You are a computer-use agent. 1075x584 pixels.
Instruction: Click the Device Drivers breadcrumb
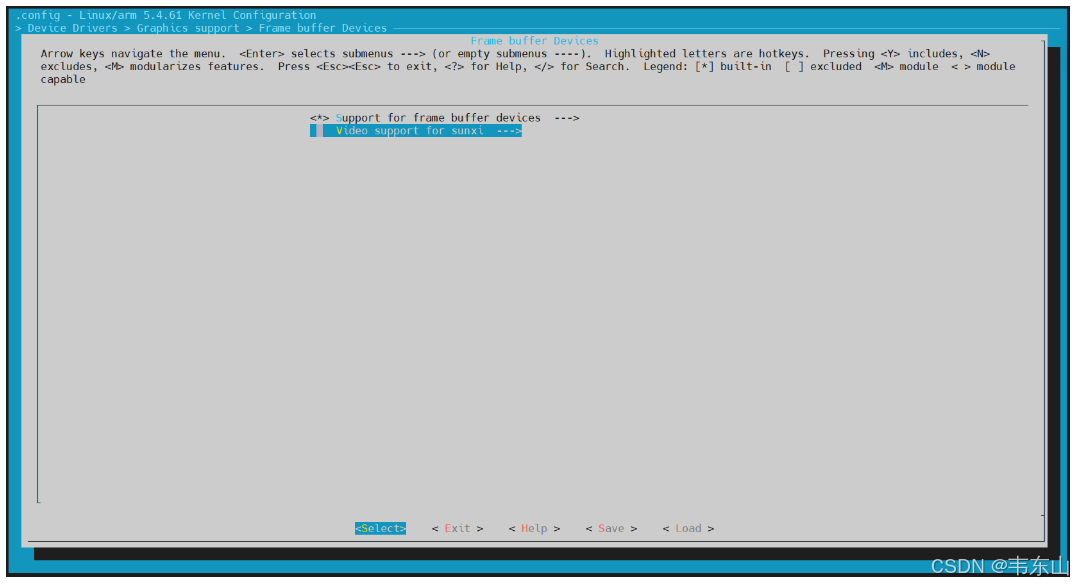(x=72, y=28)
